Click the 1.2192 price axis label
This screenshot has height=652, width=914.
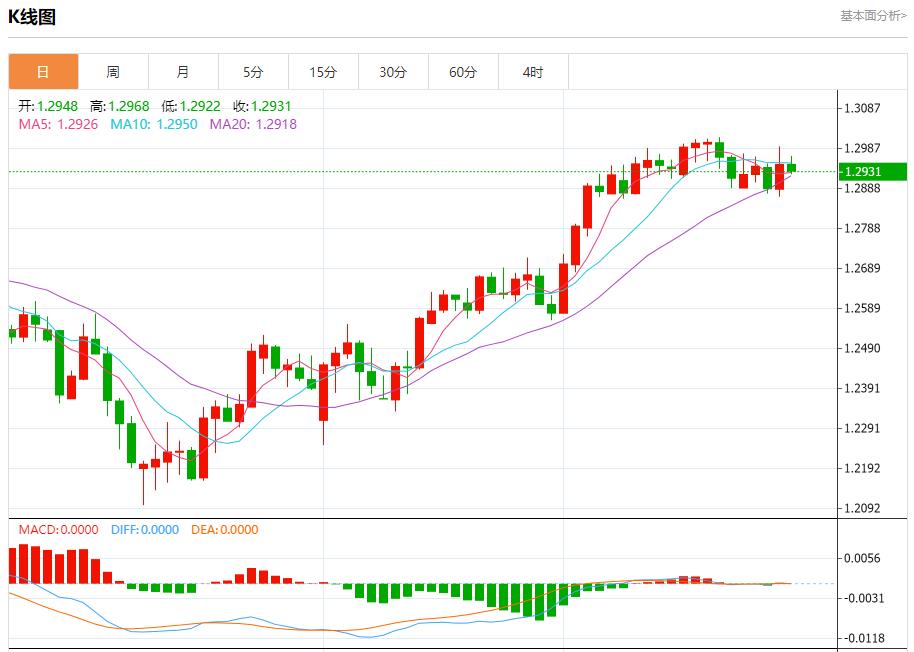[862, 468]
